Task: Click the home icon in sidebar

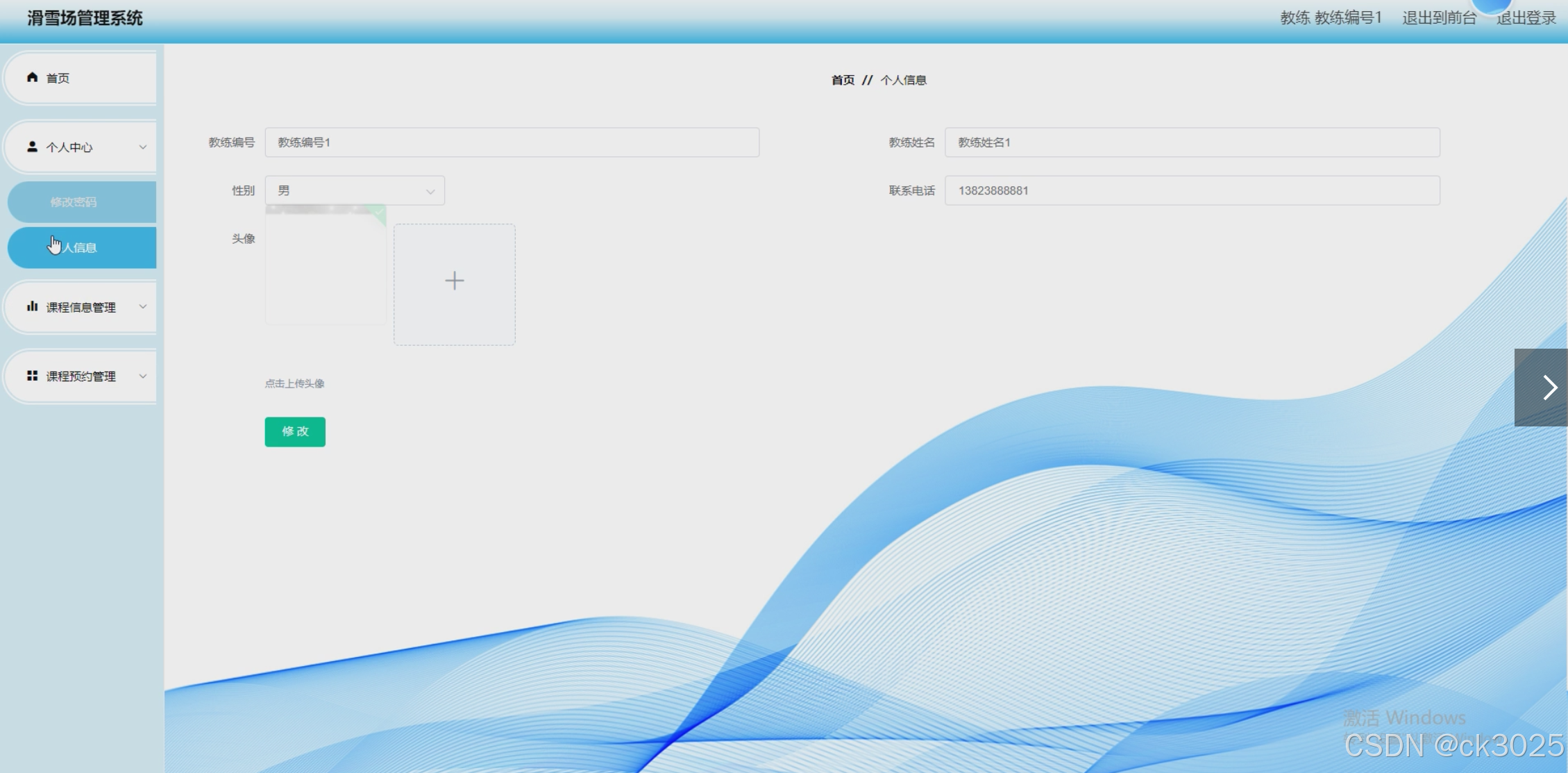Action: [x=32, y=77]
